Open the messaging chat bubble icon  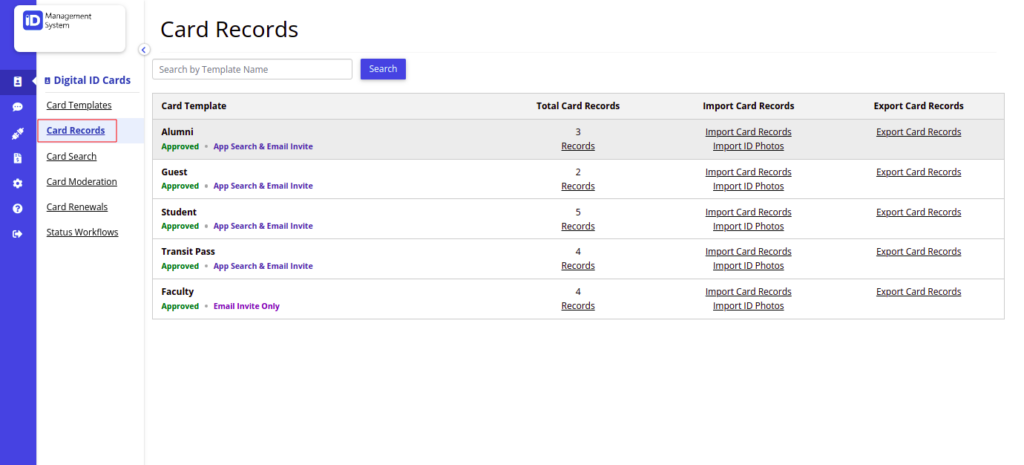pos(18,107)
